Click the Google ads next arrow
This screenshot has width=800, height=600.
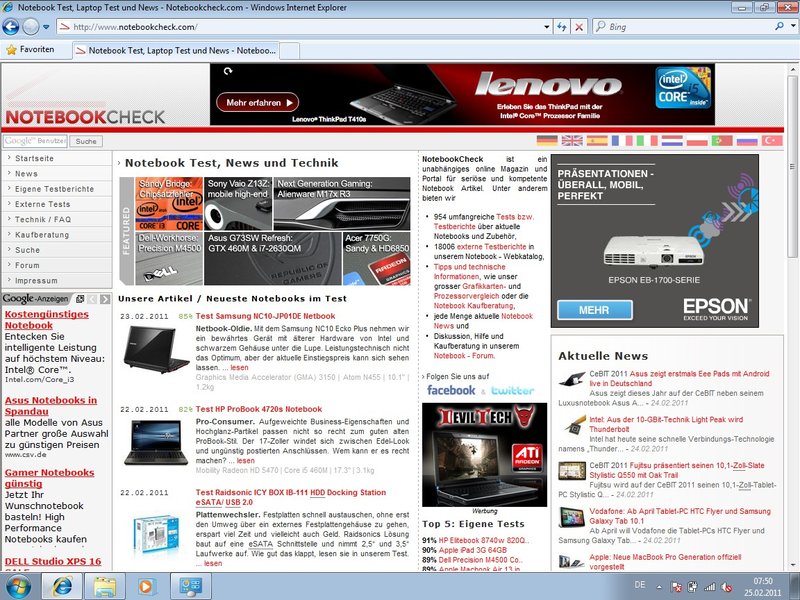(105, 299)
